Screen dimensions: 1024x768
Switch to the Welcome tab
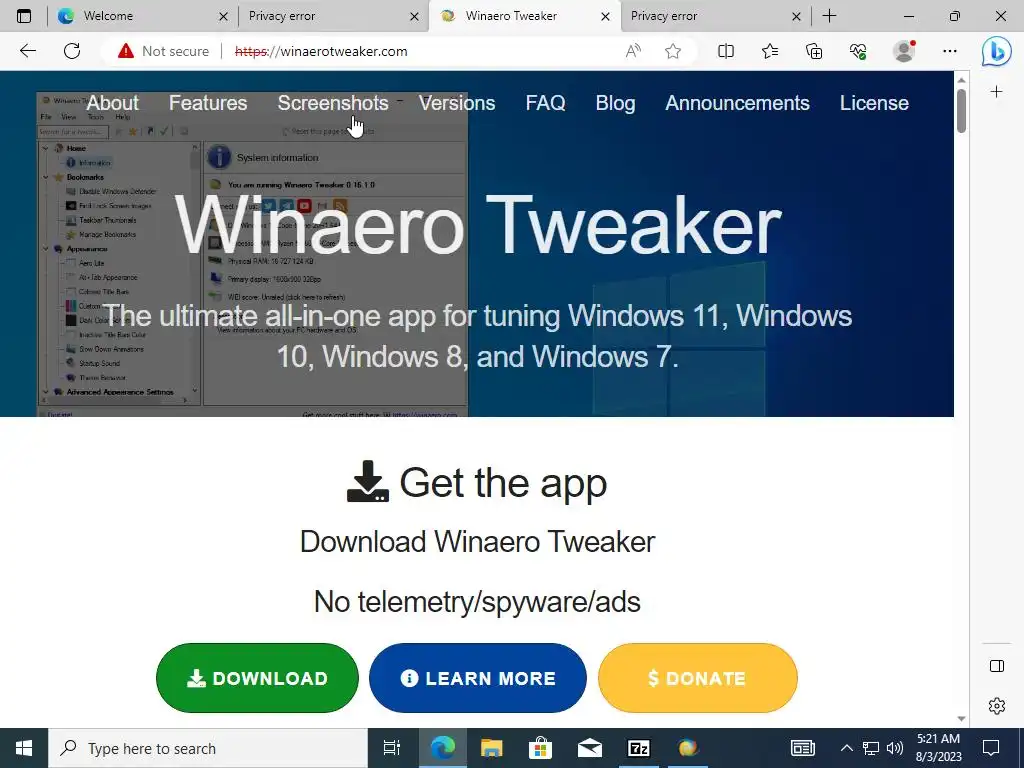coord(142,16)
